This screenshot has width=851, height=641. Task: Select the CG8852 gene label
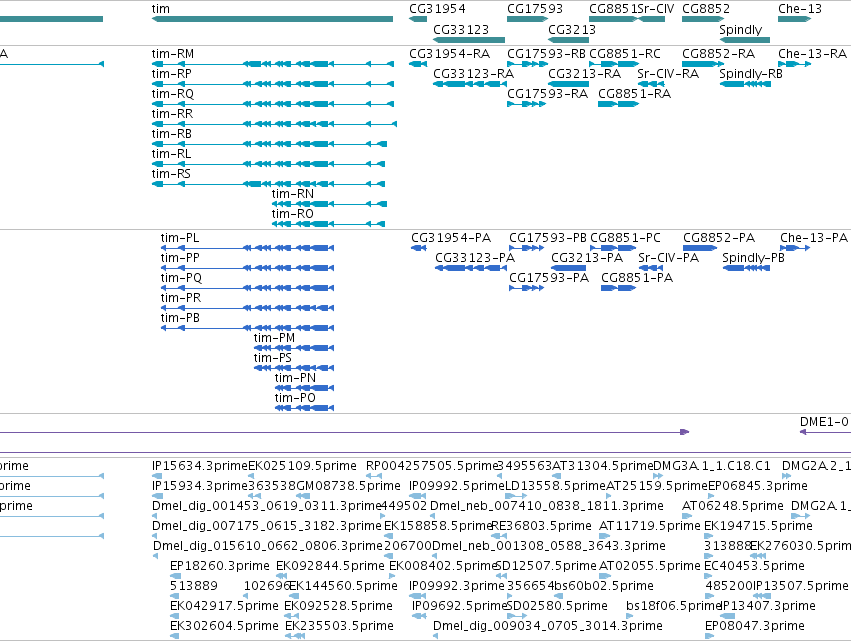pyautogui.click(x=706, y=9)
